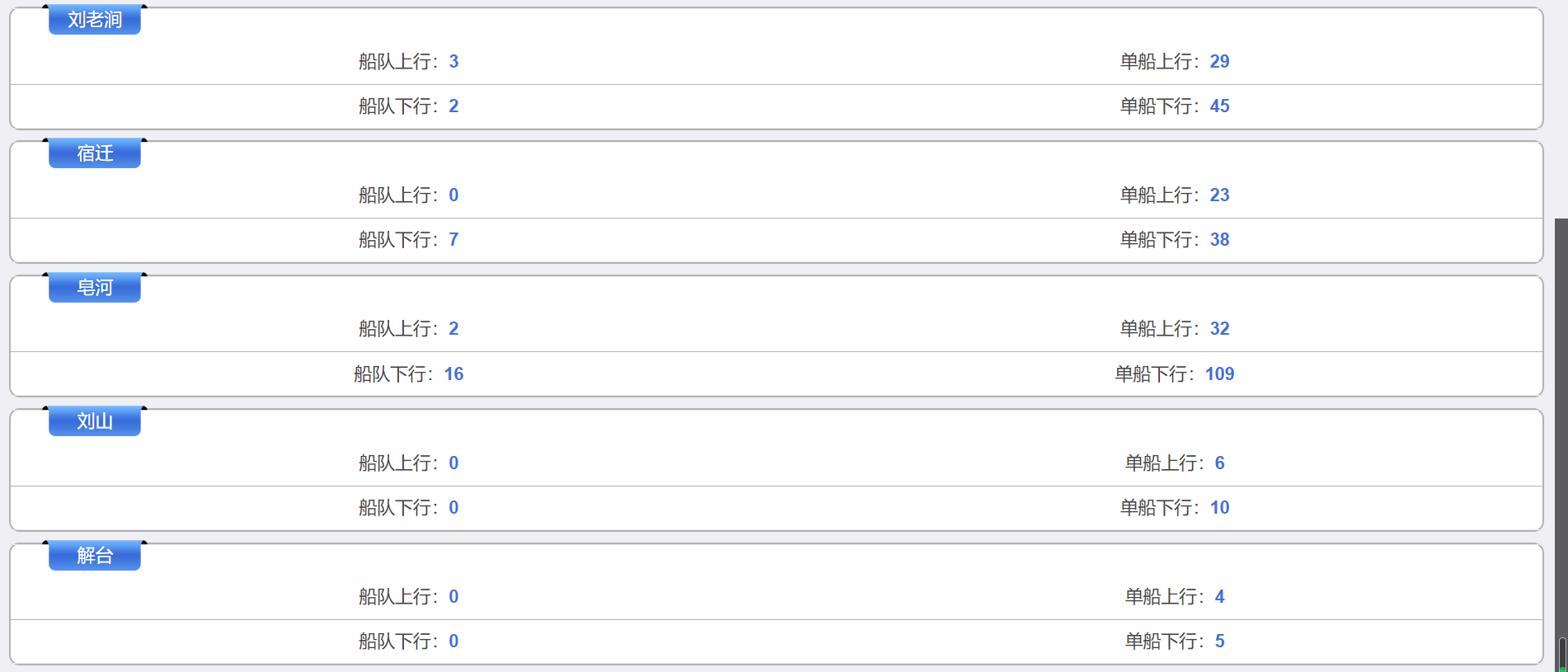Click 皂河 船队下行 value 16

tap(453, 374)
